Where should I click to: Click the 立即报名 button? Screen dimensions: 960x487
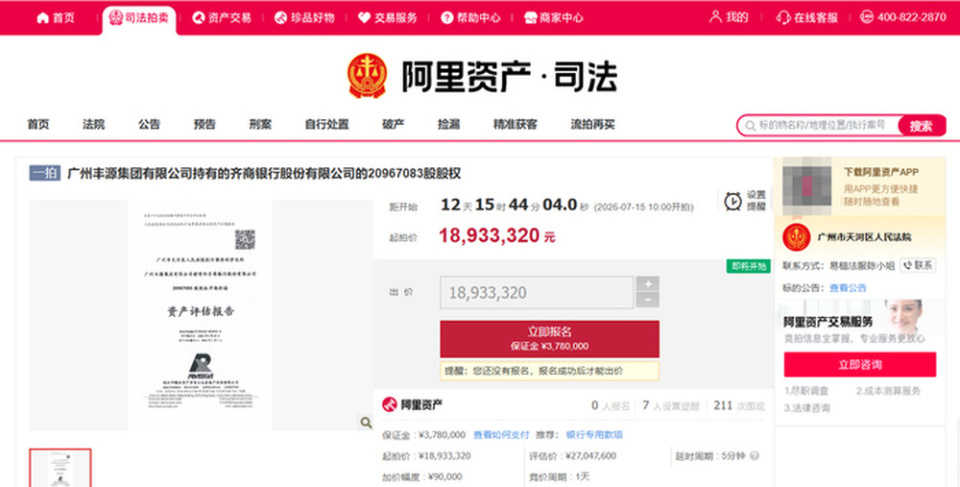(x=549, y=339)
